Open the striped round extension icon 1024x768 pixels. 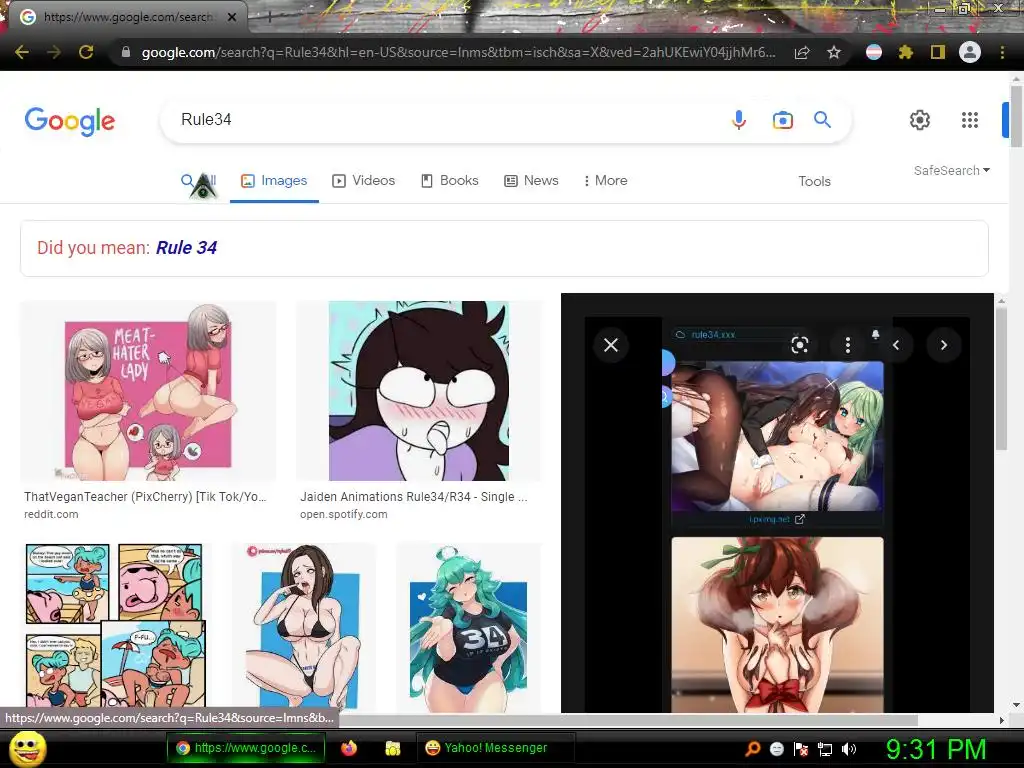874,52
